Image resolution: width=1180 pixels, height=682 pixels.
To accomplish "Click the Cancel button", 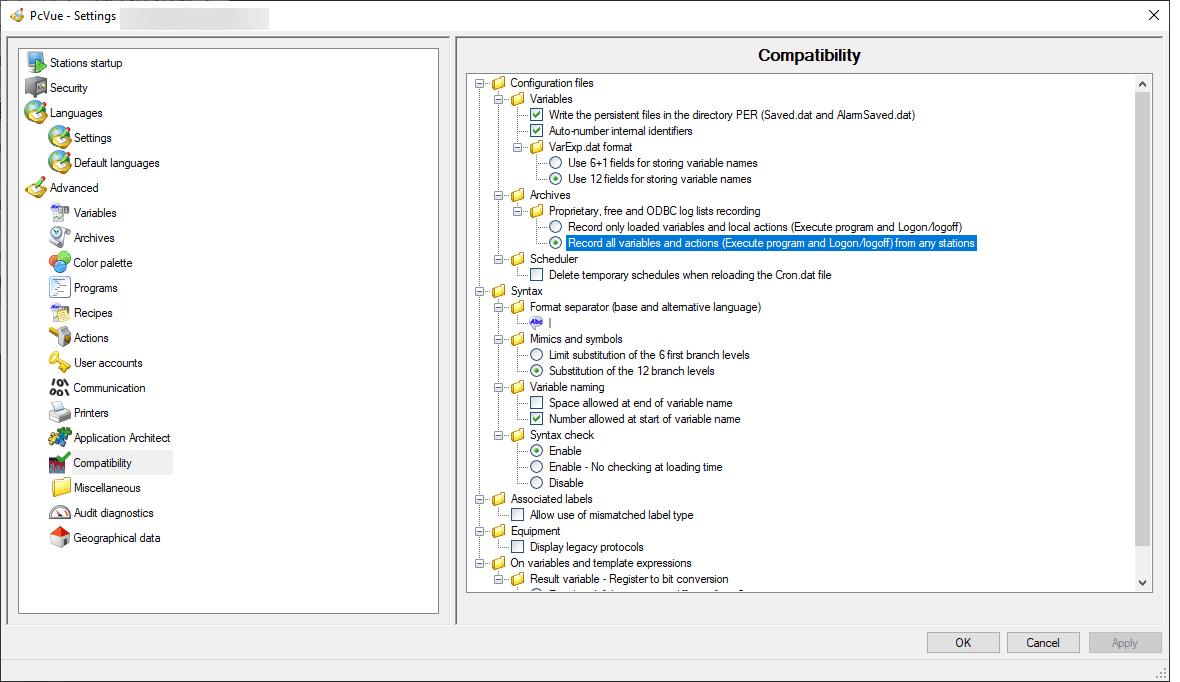I will click(x=1043, y=643).
